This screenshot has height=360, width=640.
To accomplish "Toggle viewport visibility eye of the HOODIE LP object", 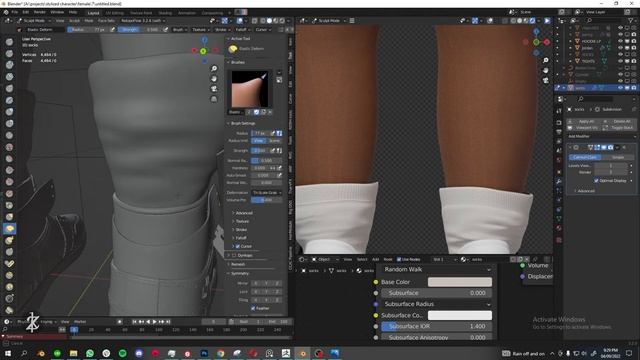I will tap(620, 41).
